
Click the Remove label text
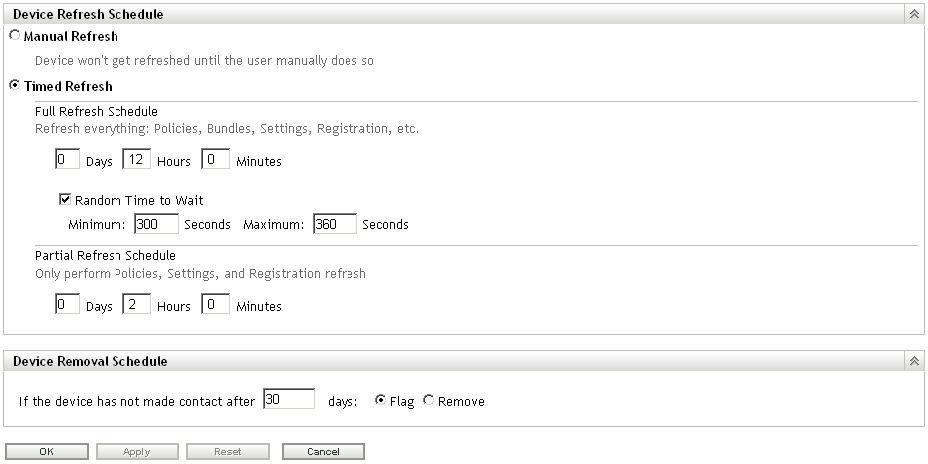461,401
